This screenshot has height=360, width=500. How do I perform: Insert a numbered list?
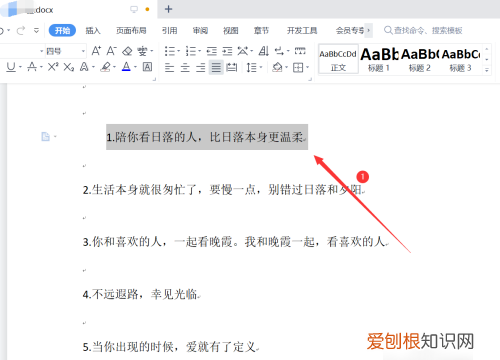click(x=191, y=51)
